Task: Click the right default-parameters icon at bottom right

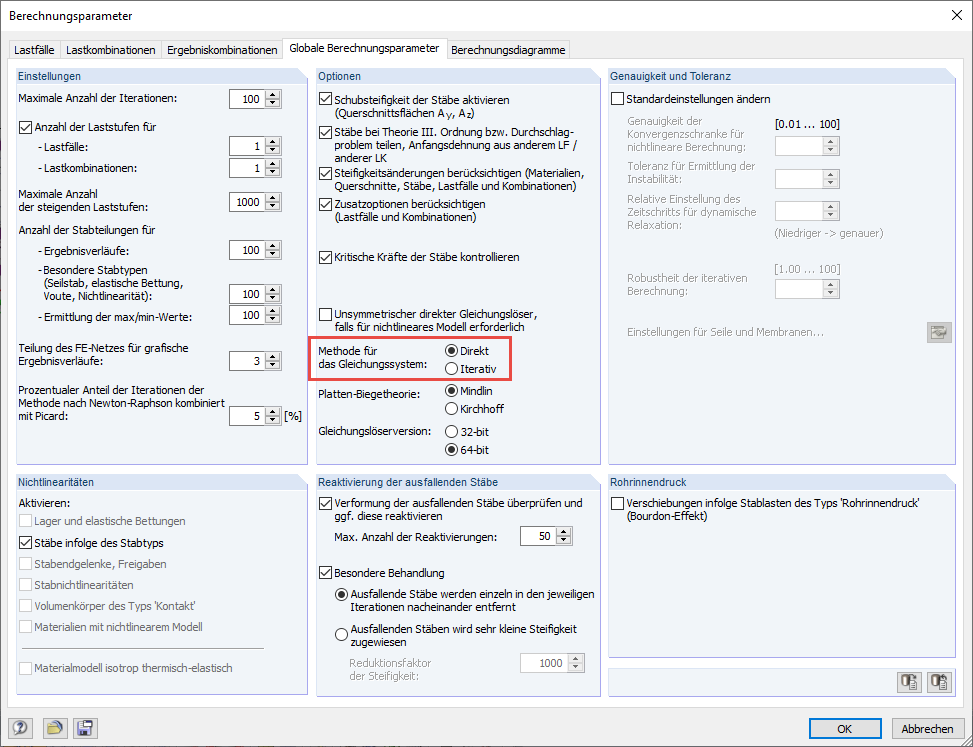Action: tap(938, 681)
